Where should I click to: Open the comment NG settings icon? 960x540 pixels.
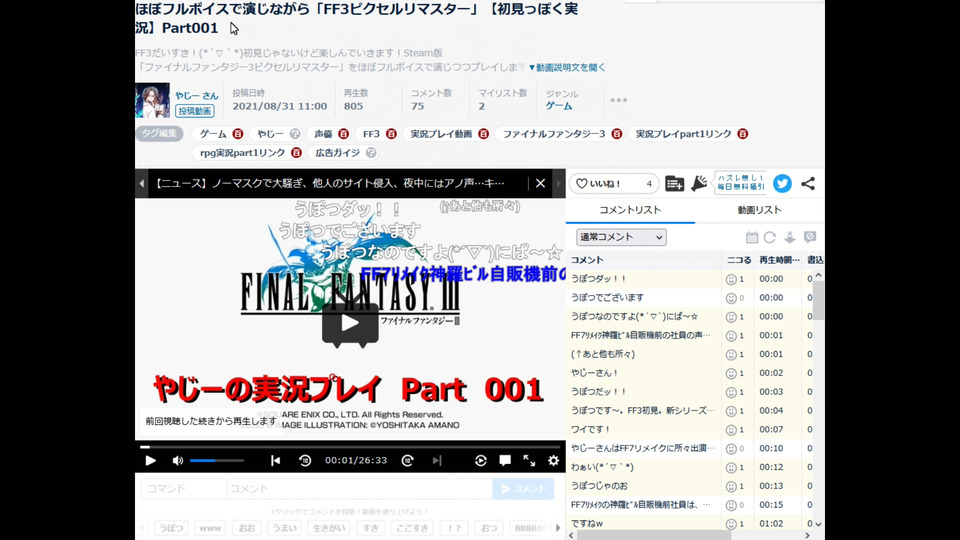[x=810, y=237]
